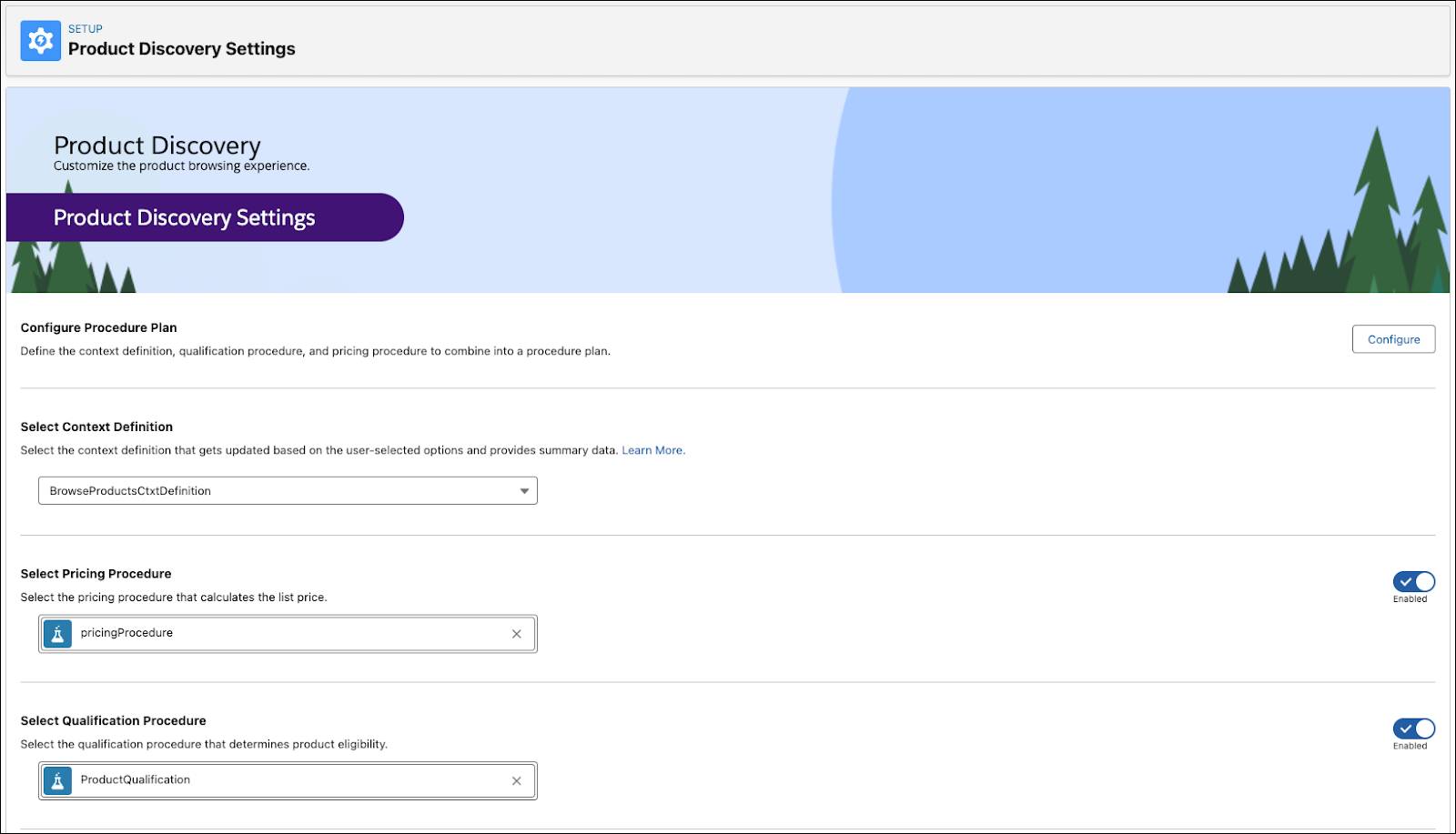Click the flask icon beside ProductQualification

coord(57,779)
